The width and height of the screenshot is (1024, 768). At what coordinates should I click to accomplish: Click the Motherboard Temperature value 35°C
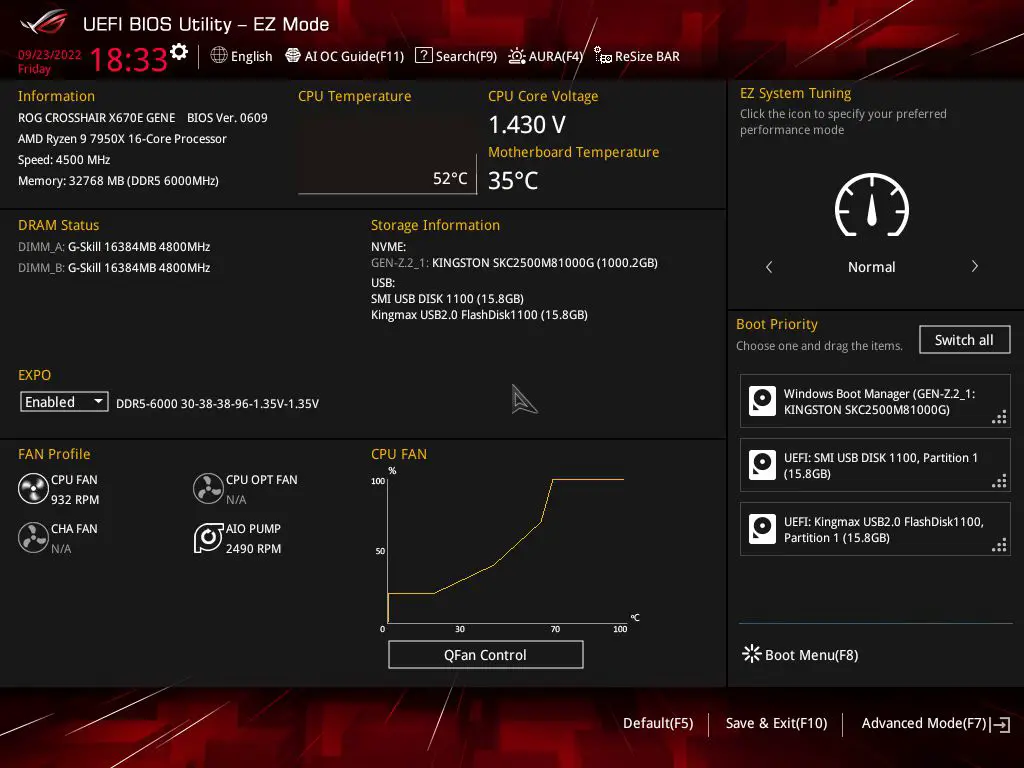(x=513, y=180)
